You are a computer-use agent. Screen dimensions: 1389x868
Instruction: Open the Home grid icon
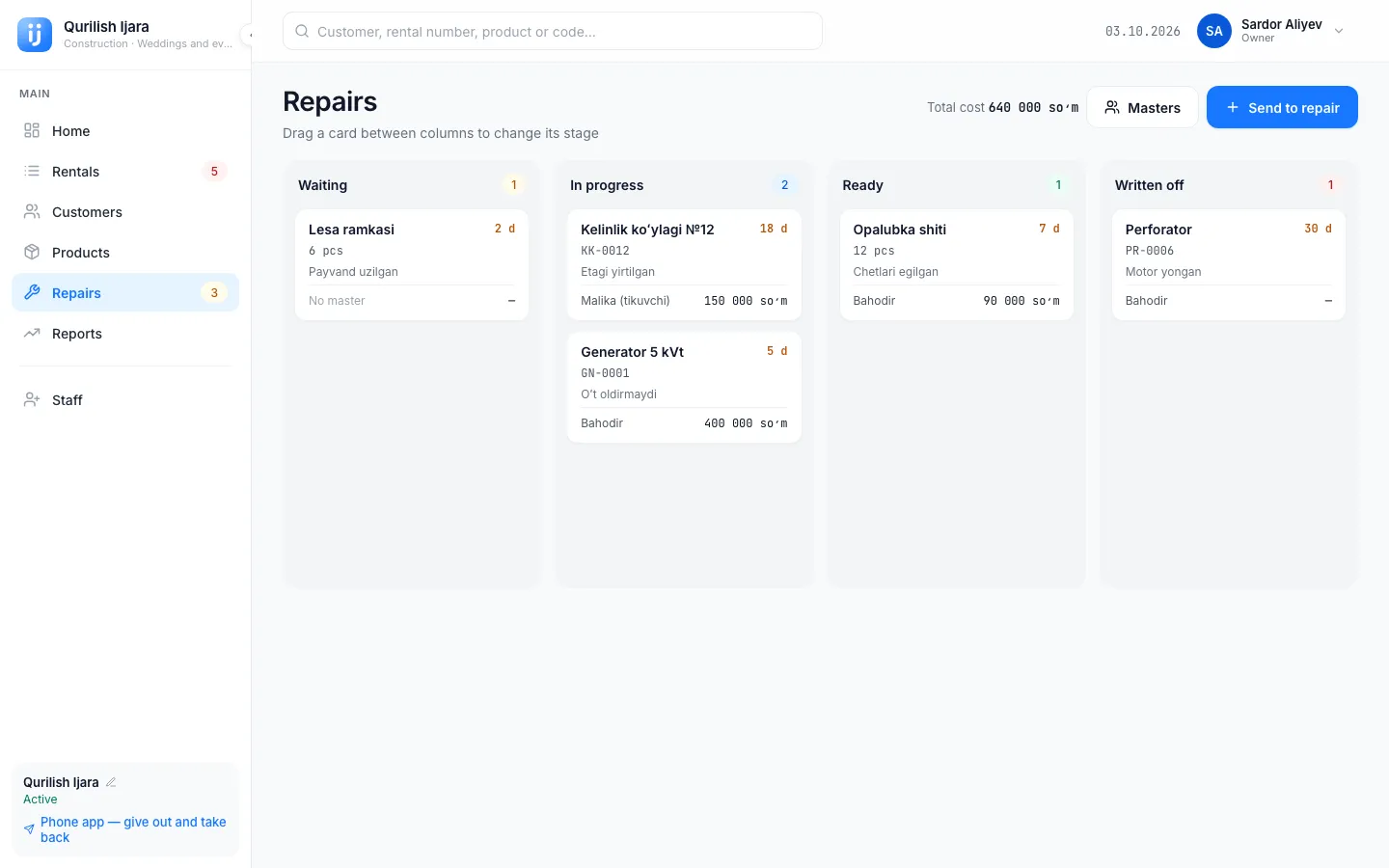(32, 130)
